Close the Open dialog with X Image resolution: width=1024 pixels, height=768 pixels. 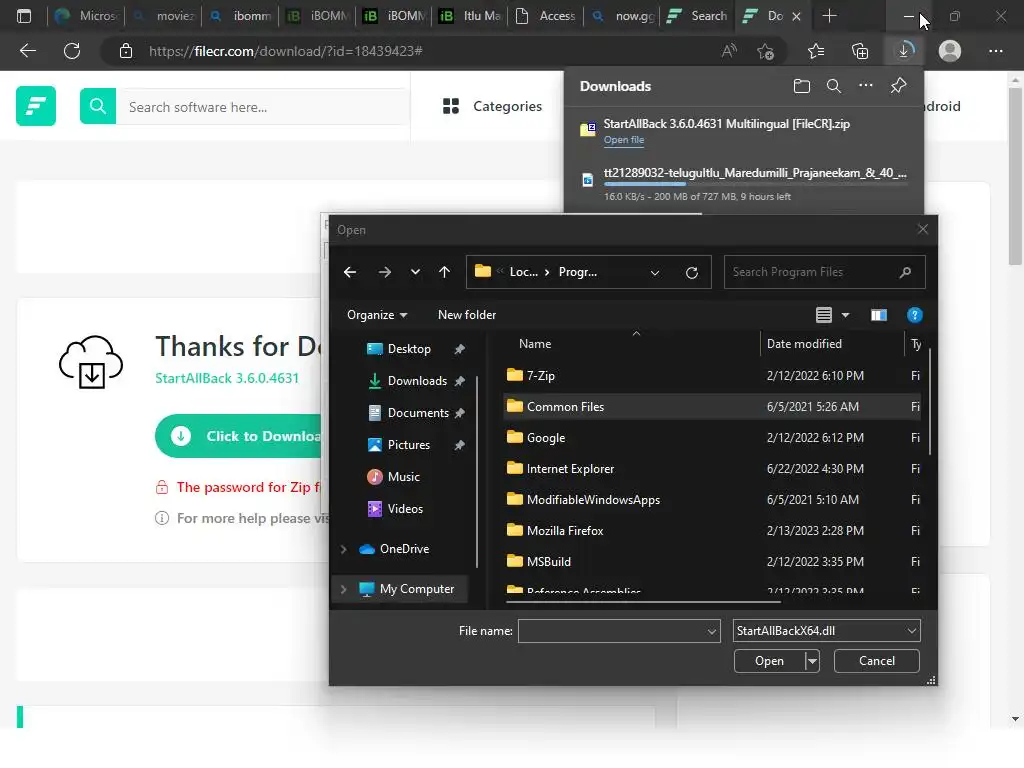(922, 229)
